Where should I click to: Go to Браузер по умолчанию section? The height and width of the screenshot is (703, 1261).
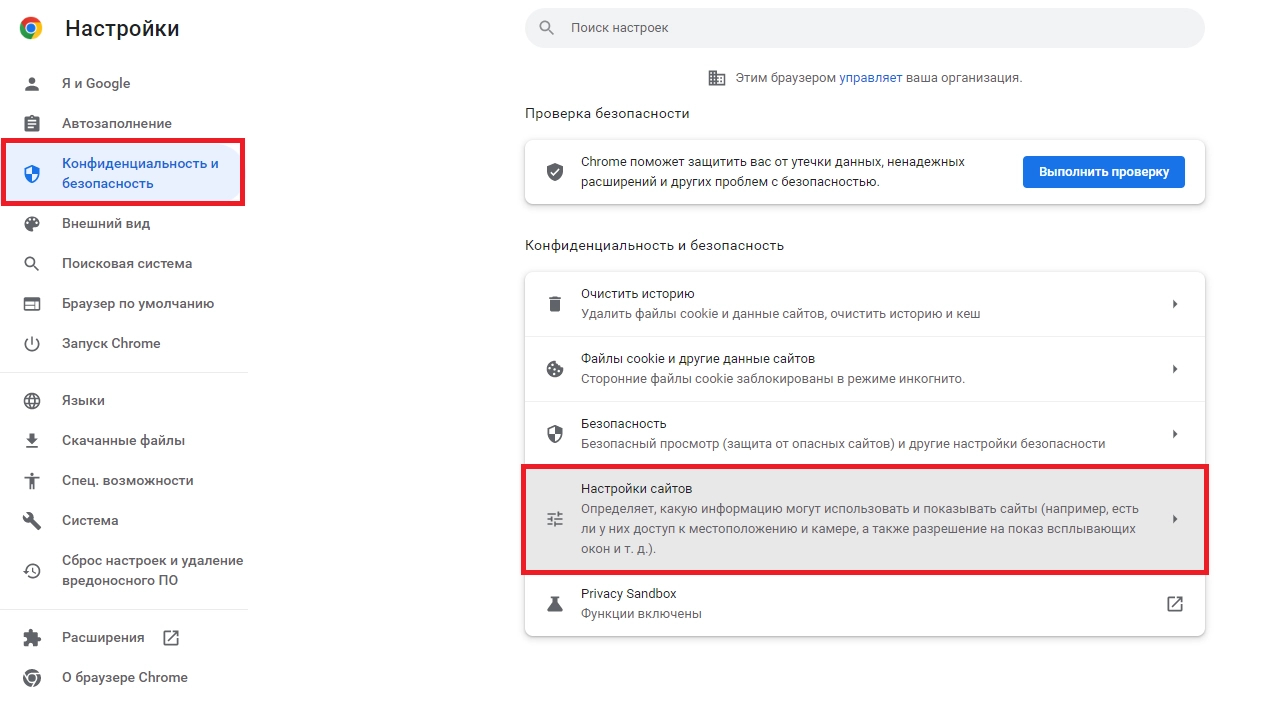coord(138,304)
